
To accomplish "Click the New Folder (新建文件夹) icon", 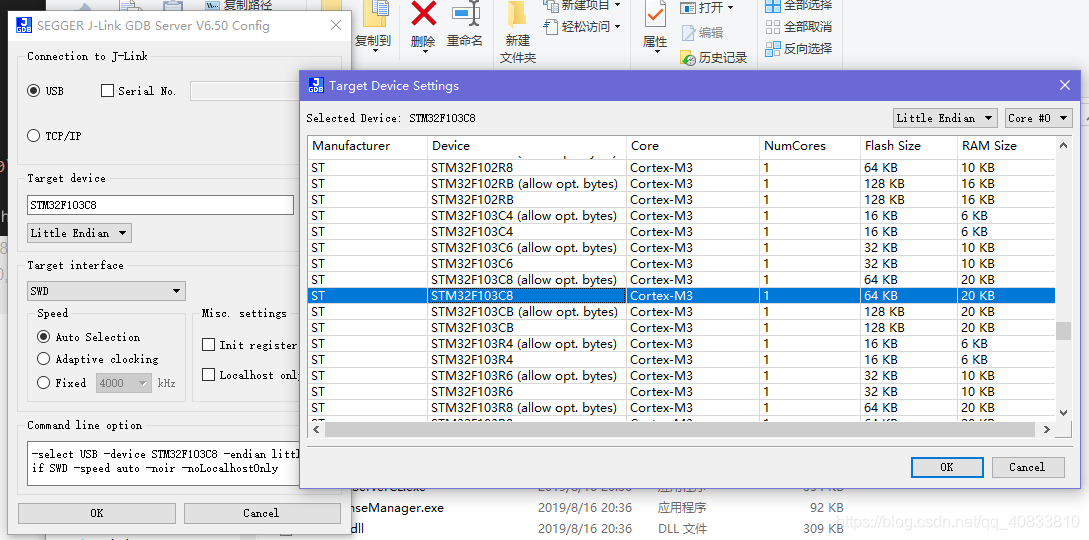I will pos(517,14).
